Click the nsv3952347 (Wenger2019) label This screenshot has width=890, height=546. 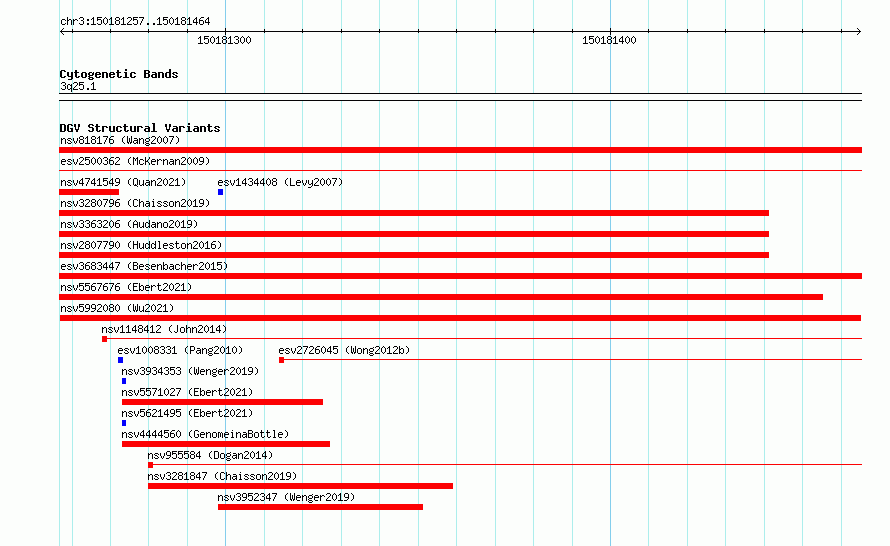click(x=286, y=497)
